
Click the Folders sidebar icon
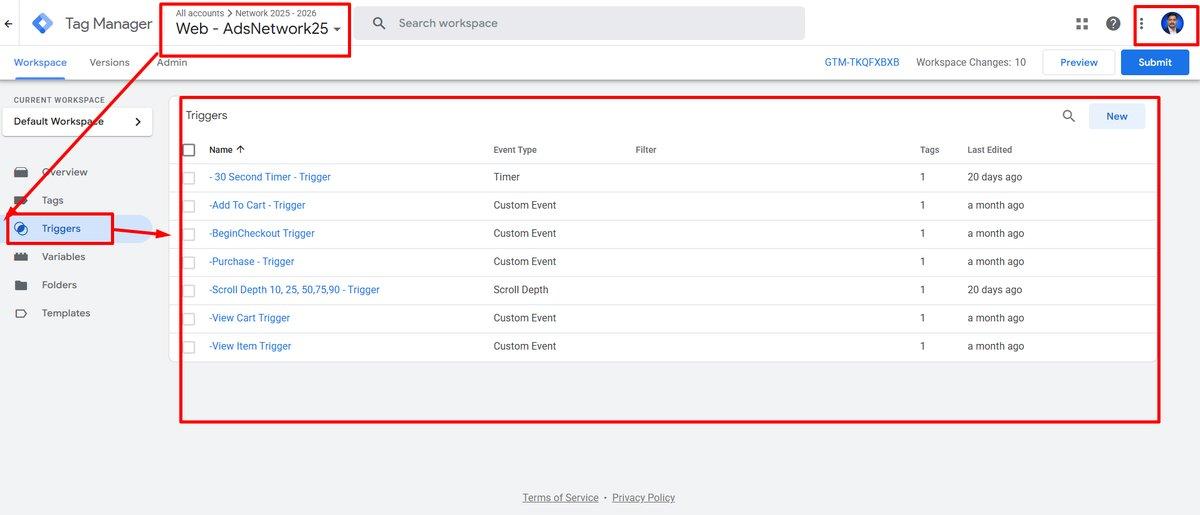(x=21, y=285)
